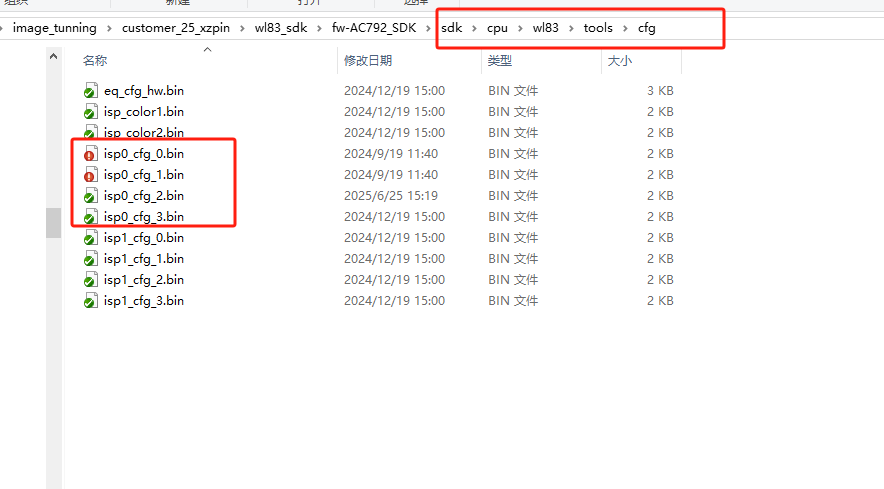Click date 2025/6/25 15:19 cell
This screenshot has height=489, width=884.
(391, 196)
